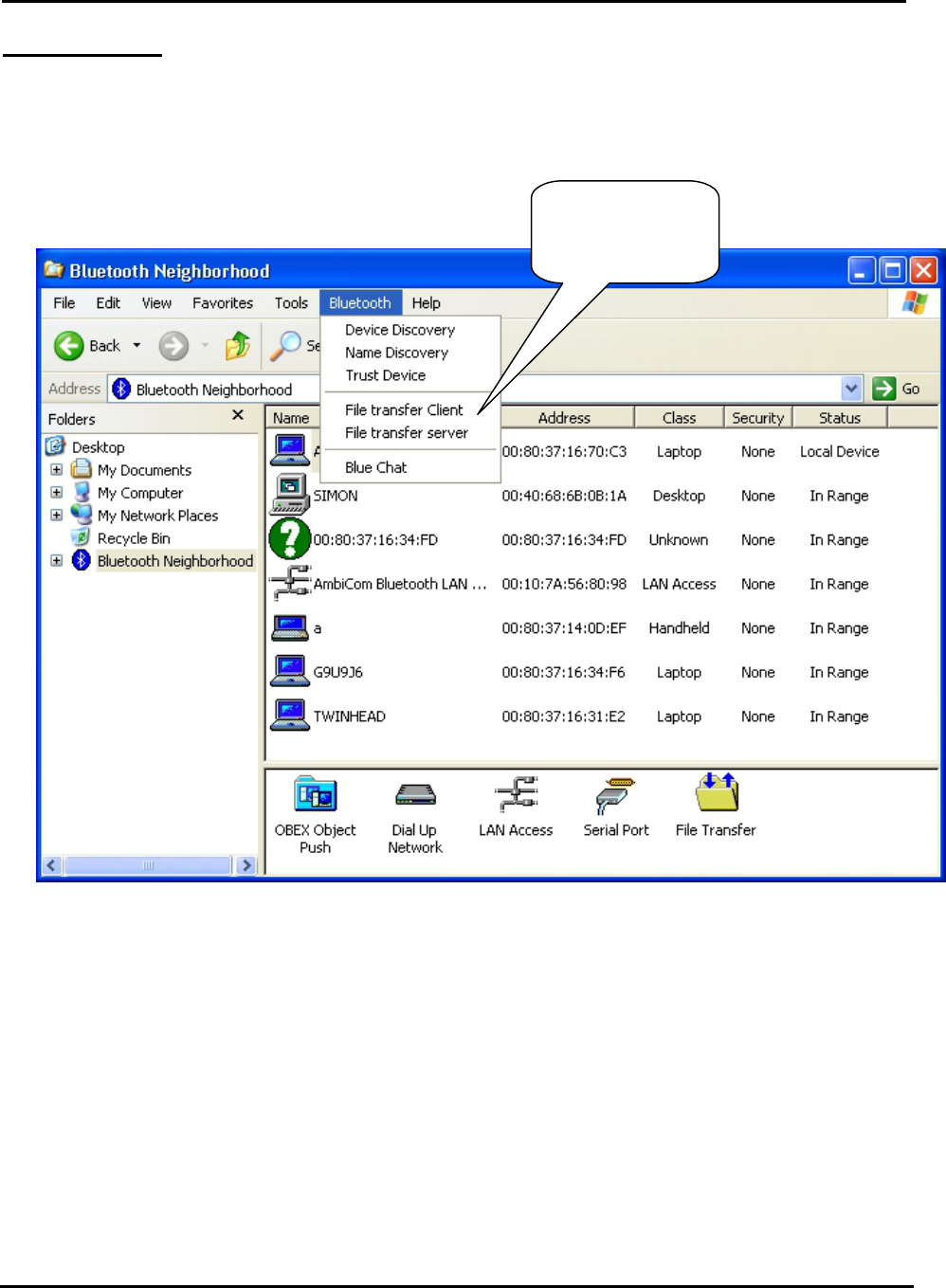
Task: Click the Folders pane horizontal scrollbar thumb
Action: [x=148, y=865]
